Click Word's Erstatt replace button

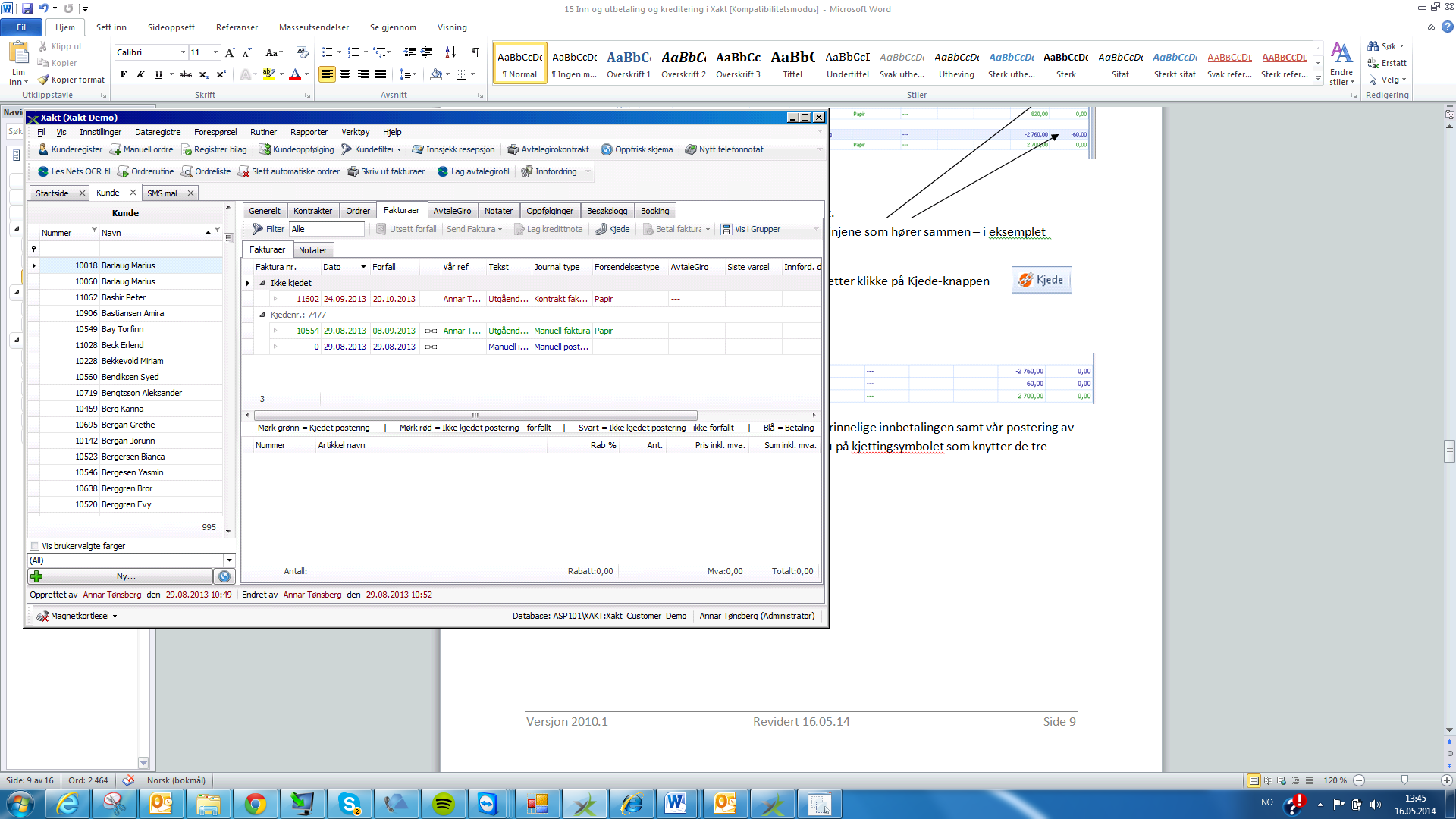coord(1387,63)
